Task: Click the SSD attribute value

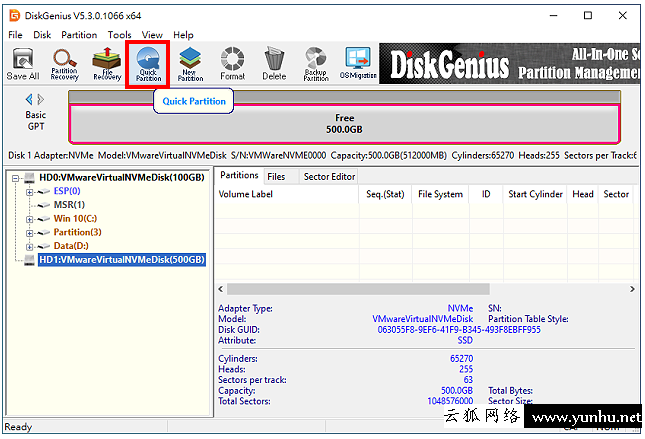Action: (x=465, y=340)
